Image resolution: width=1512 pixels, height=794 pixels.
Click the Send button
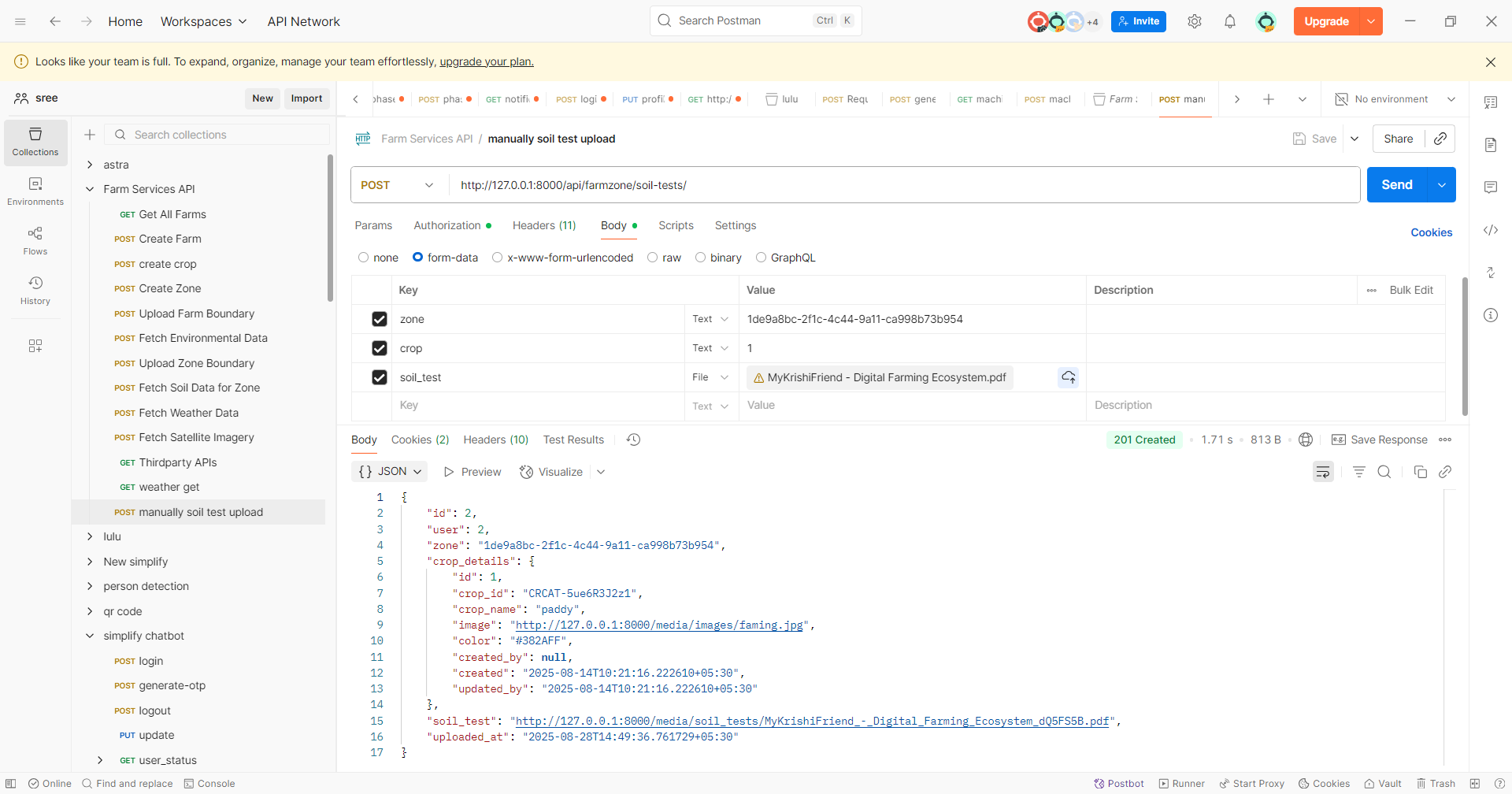coord(1396,185)
